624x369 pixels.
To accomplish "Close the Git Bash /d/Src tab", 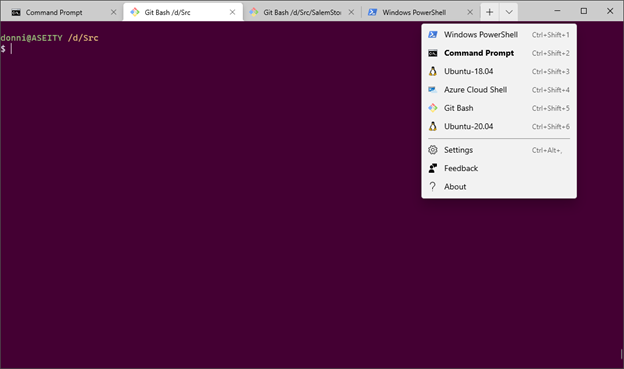I will tap(232, 12).
